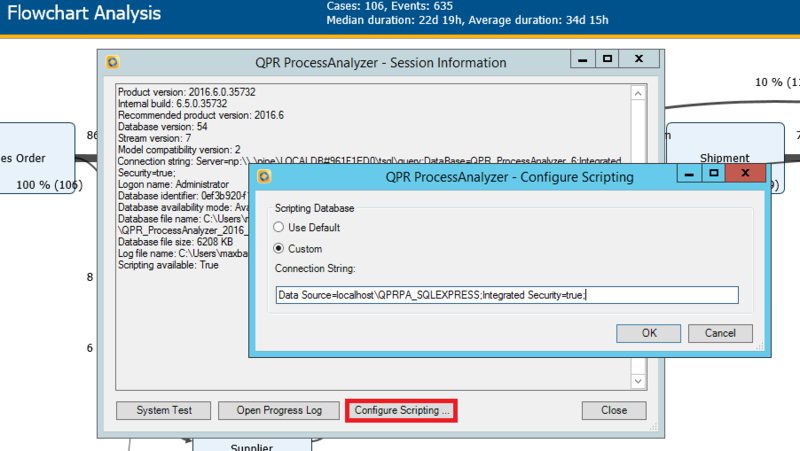Click 'Recommended product version: 2016.6' line
Screen dimensions: 800x451
click(201, 115)
